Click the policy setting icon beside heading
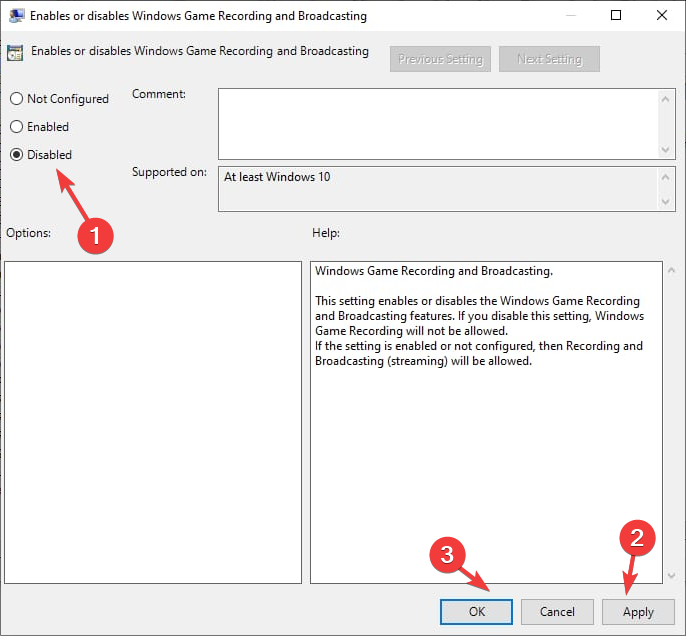The width and height of the screenshot is (686, 636). 15,53
